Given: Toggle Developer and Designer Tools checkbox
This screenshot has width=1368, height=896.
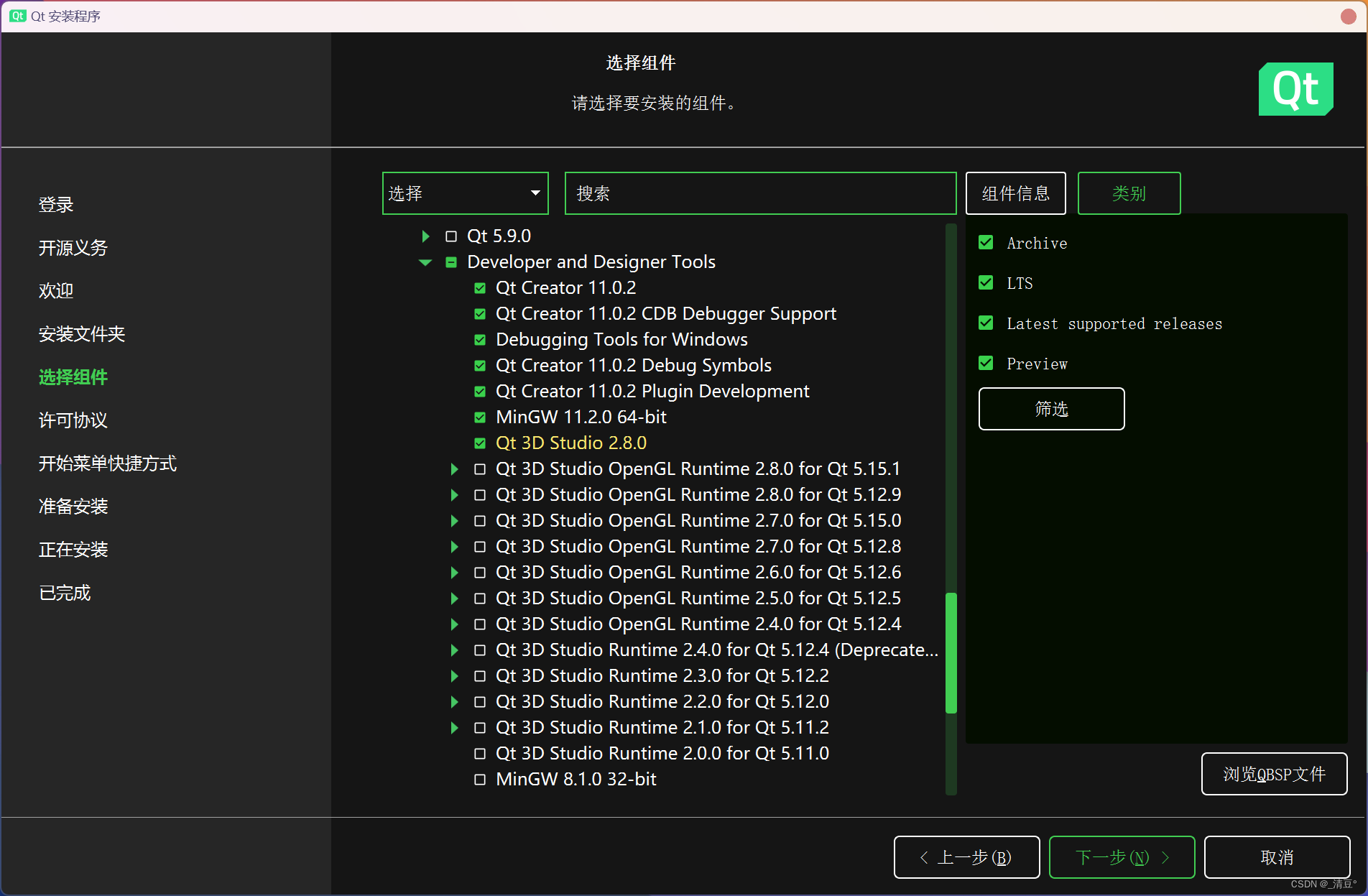Looking at the screenshot, I should [x=451, y=262].
